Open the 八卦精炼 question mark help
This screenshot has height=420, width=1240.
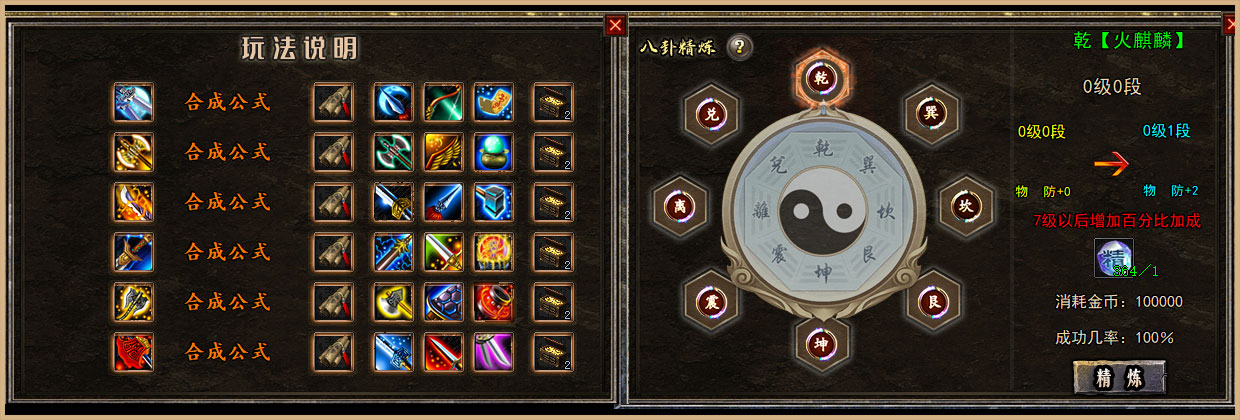(740, 47)
